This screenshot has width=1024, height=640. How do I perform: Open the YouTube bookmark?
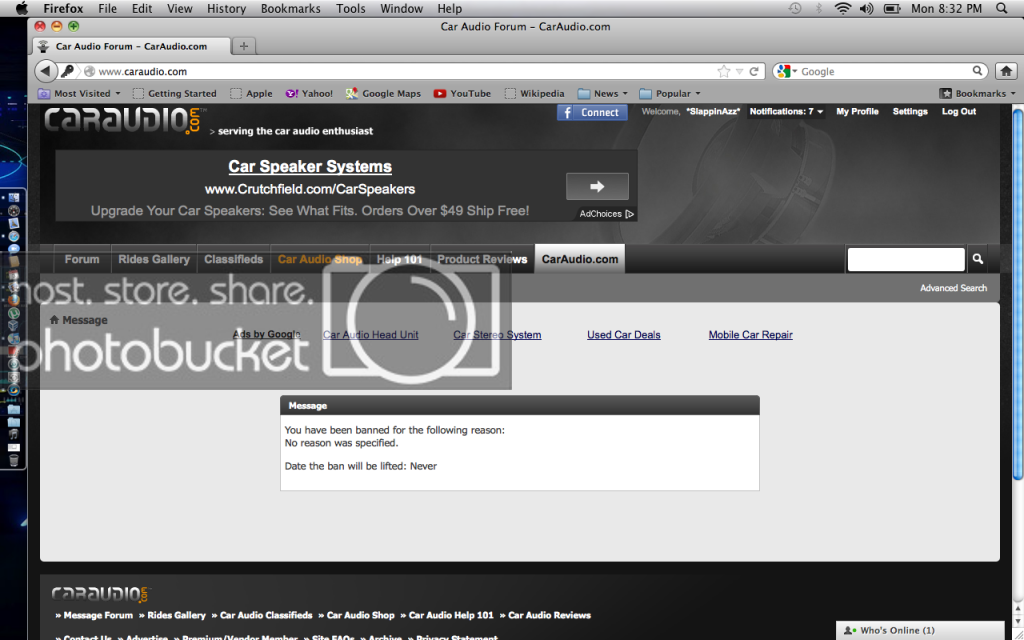tap(462, 93)
